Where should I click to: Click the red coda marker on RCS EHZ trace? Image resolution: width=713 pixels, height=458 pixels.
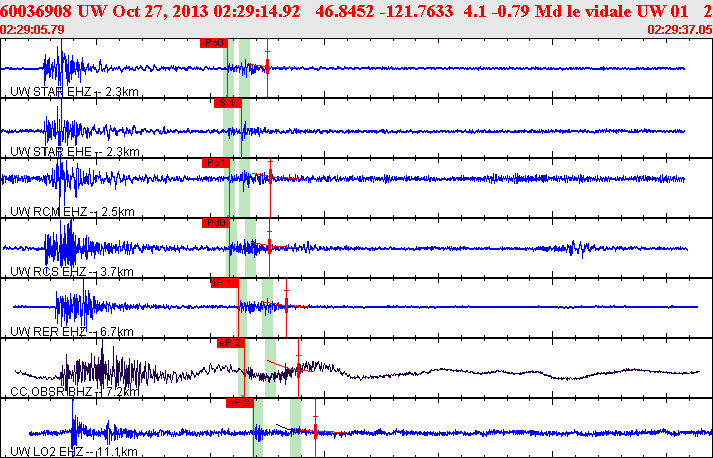tap(269, 247)
